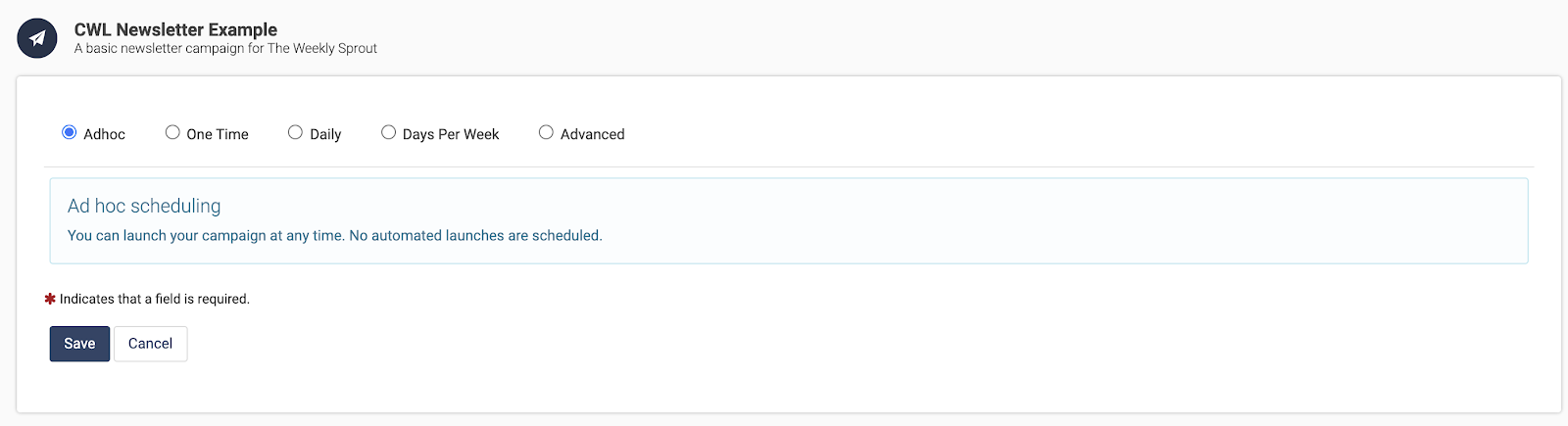Enable the Daily radio circle
This screenshot has width=1568, height=426.
(x=295, y=132)
